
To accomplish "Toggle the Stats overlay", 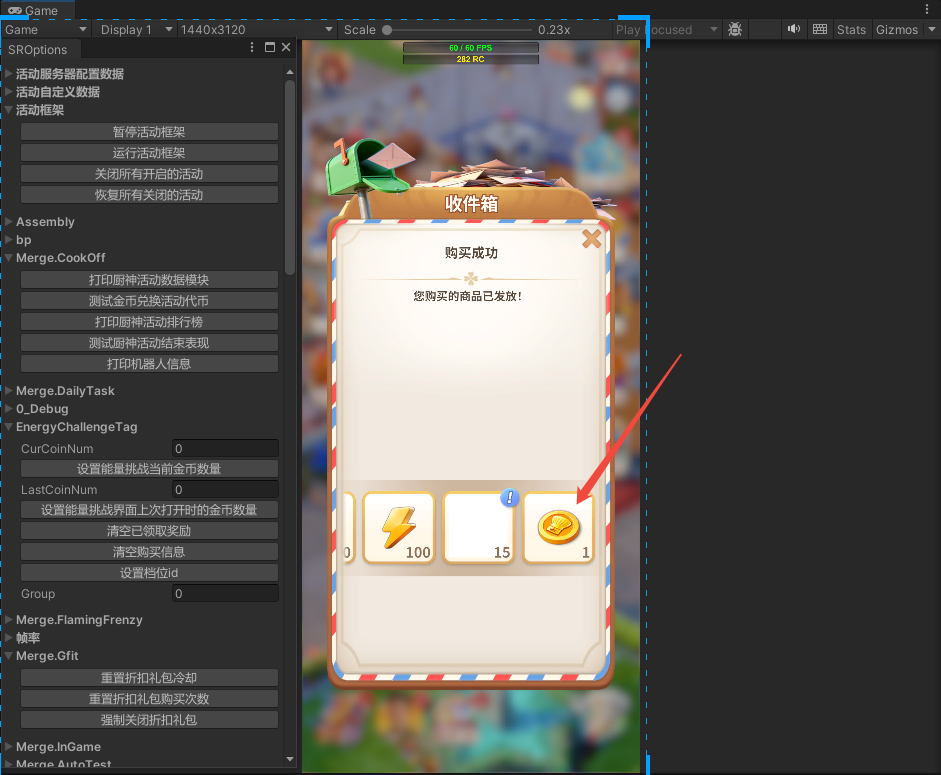I will click(851, 30).
